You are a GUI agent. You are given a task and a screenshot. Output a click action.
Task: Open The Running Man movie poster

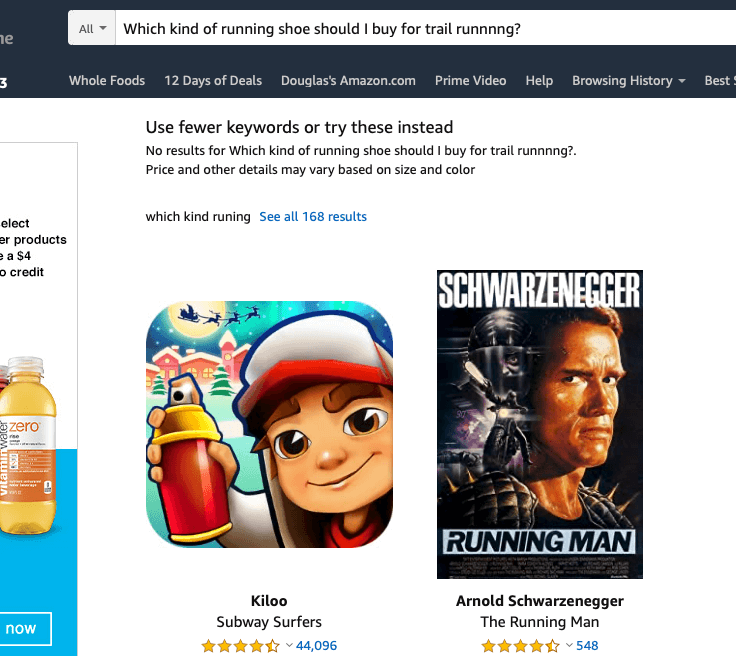point(540,424)
